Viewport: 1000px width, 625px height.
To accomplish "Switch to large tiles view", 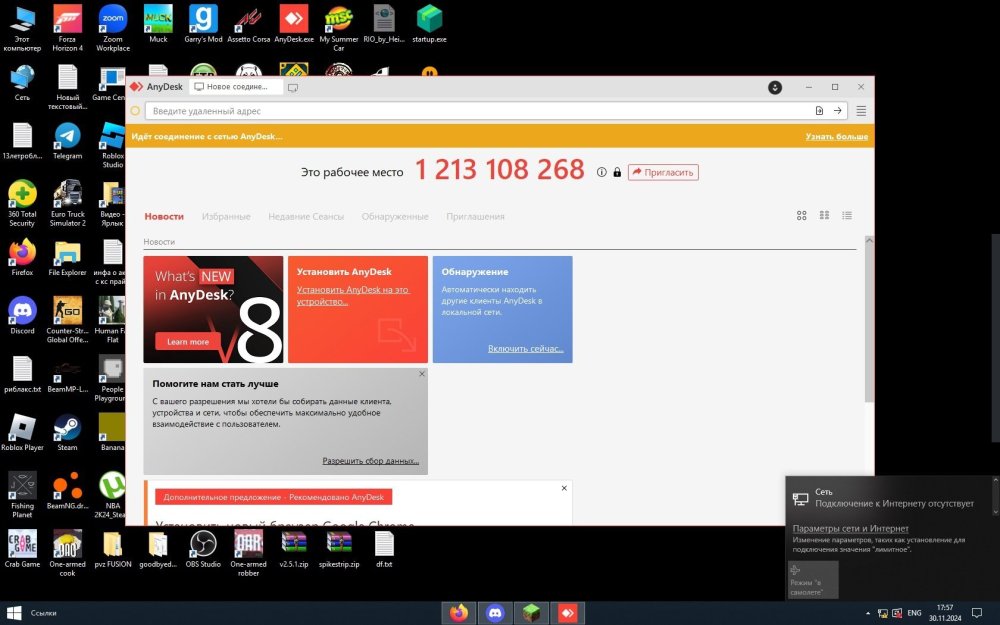I will pos(802,216).
